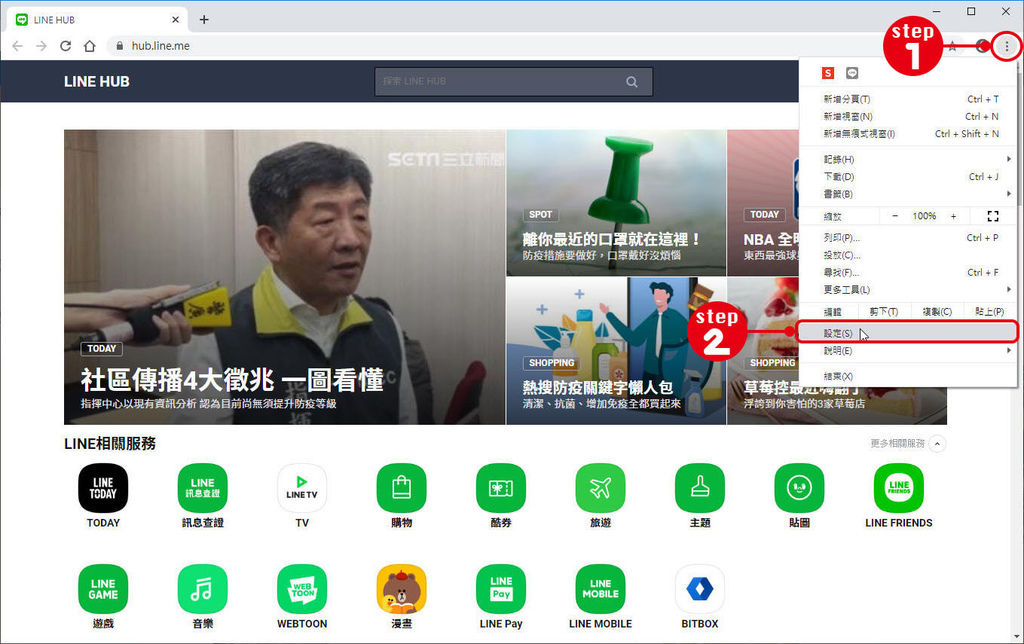Open the 訊息查證 service icon
The height and width of the screenshot is (644, 1024).
(202, 488)
